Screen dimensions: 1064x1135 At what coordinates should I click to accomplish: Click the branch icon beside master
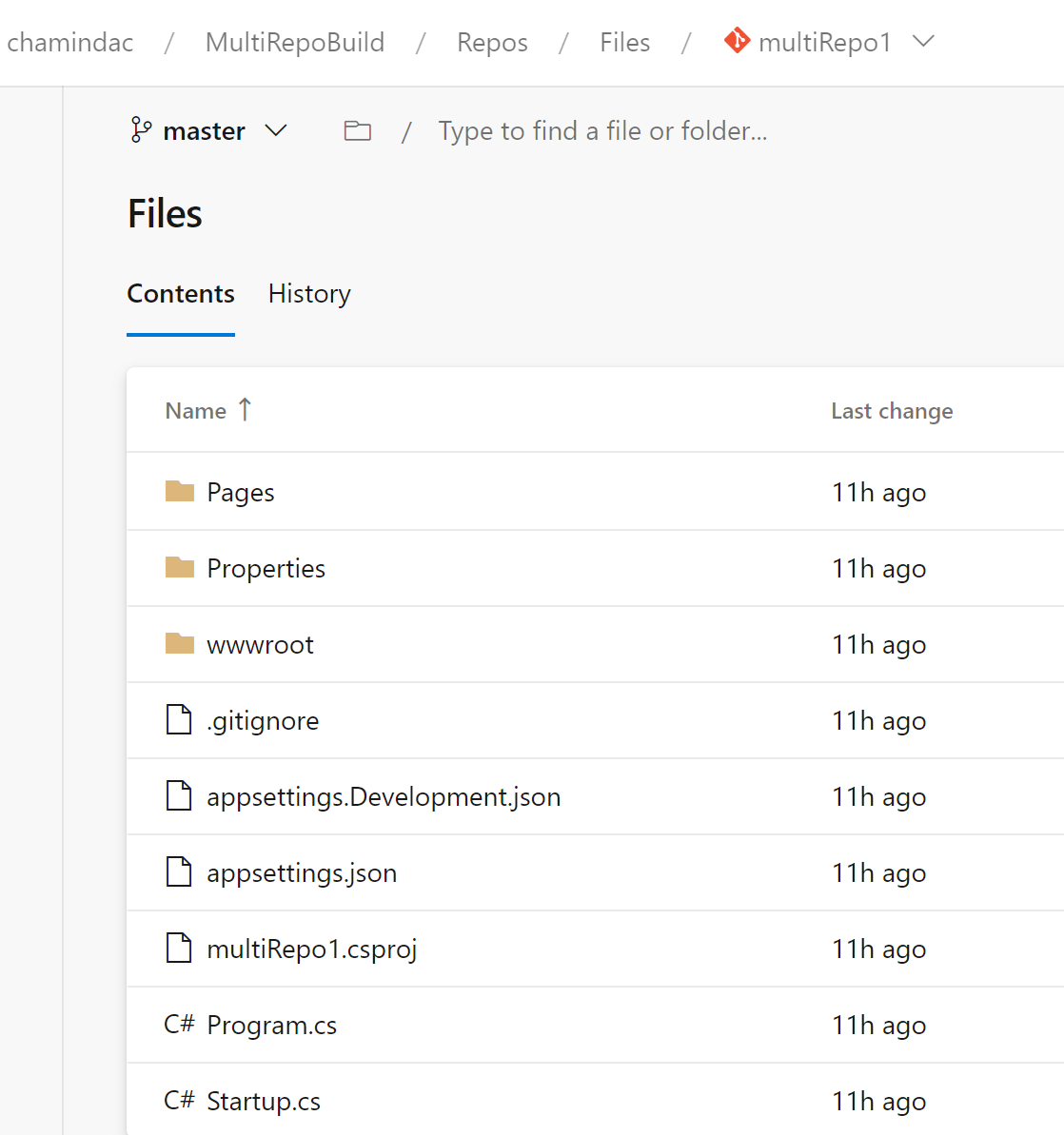[x=141, y=130]
